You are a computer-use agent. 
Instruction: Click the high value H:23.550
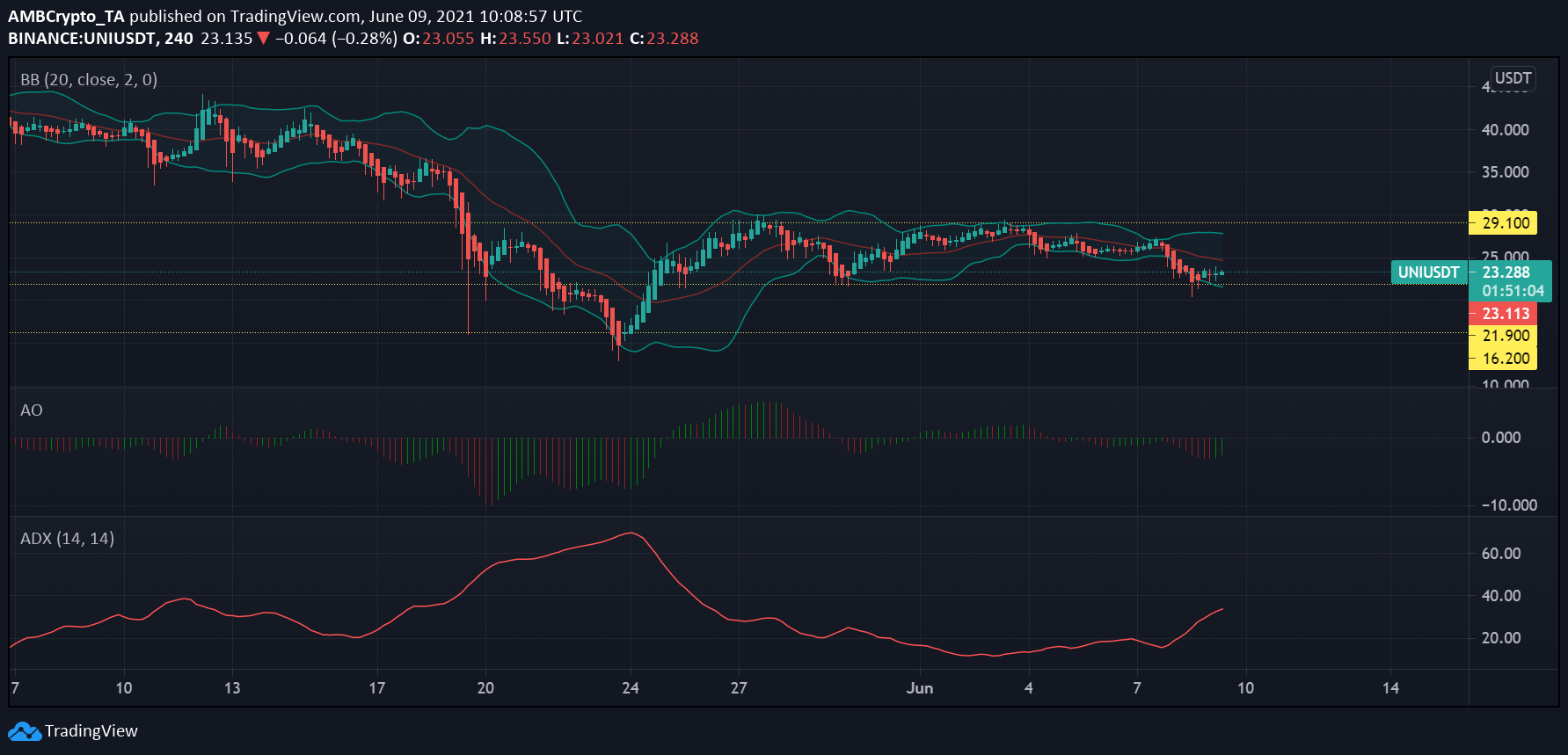point(515,39)
